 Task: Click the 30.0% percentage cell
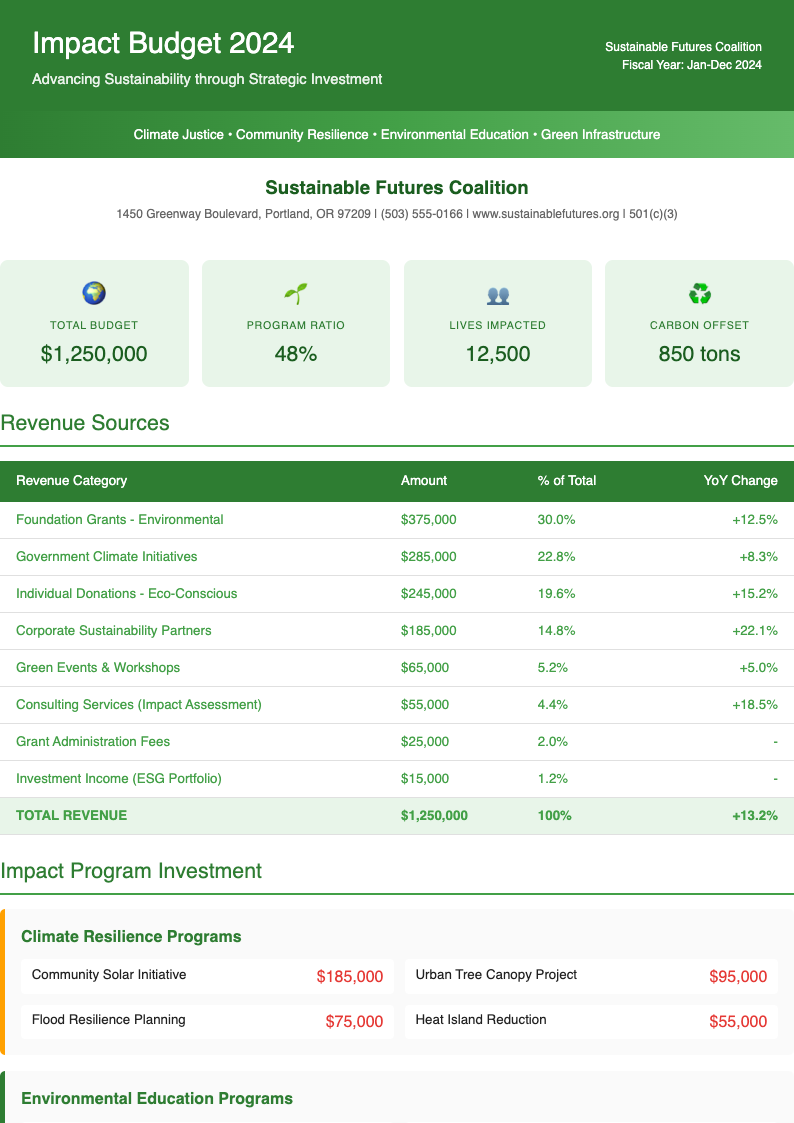coord(556,520)
